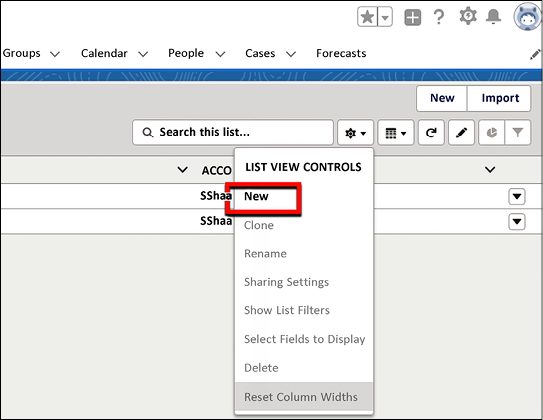This screenshot has height=420, width=543.
Task: Expand the Calendar tab chevron
Action: (x=143, y=54)
